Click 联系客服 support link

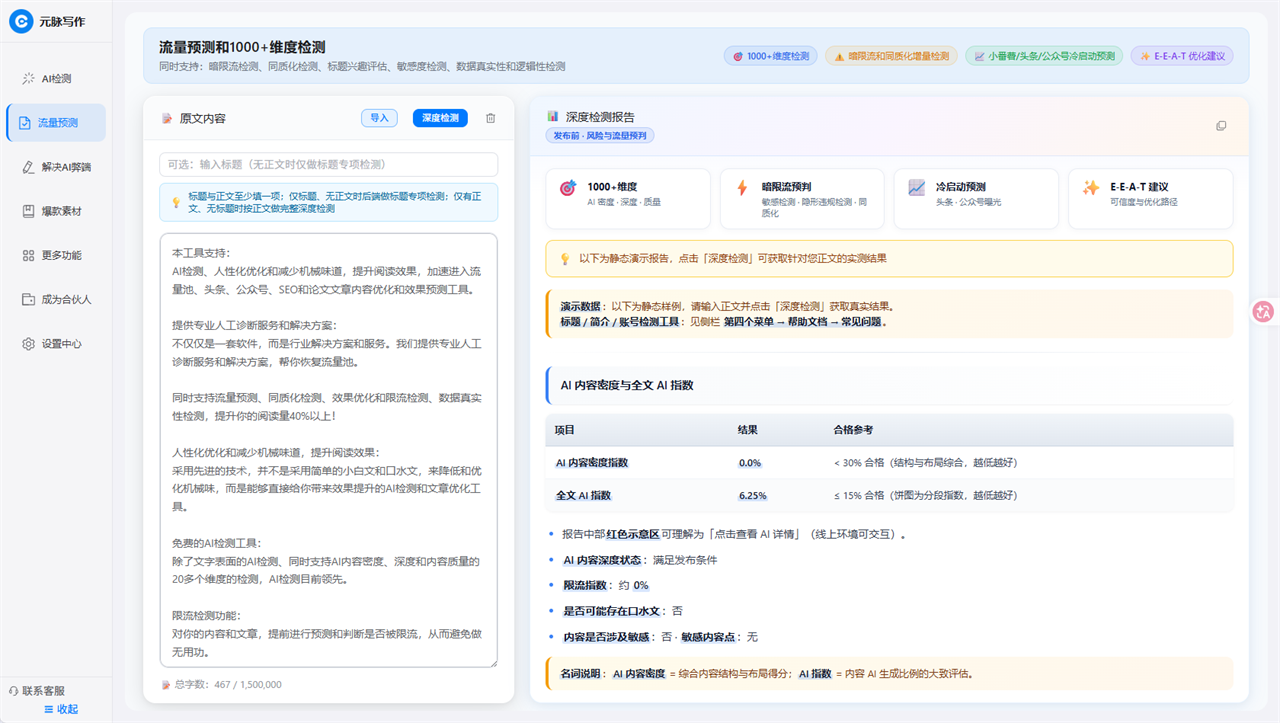tap(37, 691)
